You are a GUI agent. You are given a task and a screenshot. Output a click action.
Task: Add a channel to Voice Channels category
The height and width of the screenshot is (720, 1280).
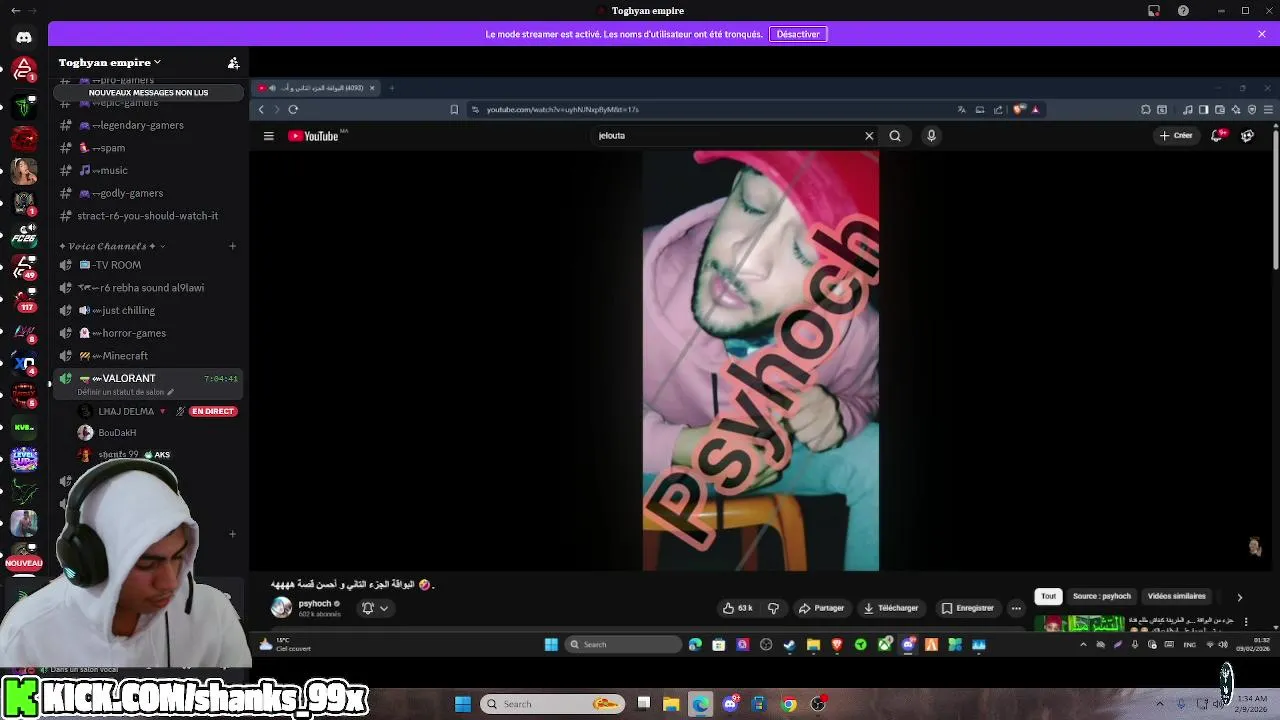232,246
